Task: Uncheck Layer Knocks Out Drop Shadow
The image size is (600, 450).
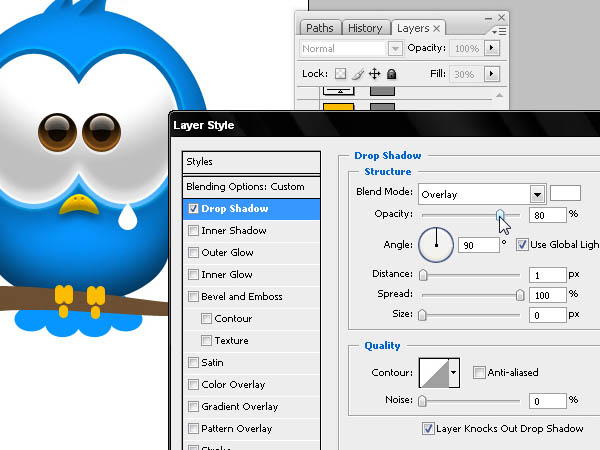Action: tap(427, 429)
